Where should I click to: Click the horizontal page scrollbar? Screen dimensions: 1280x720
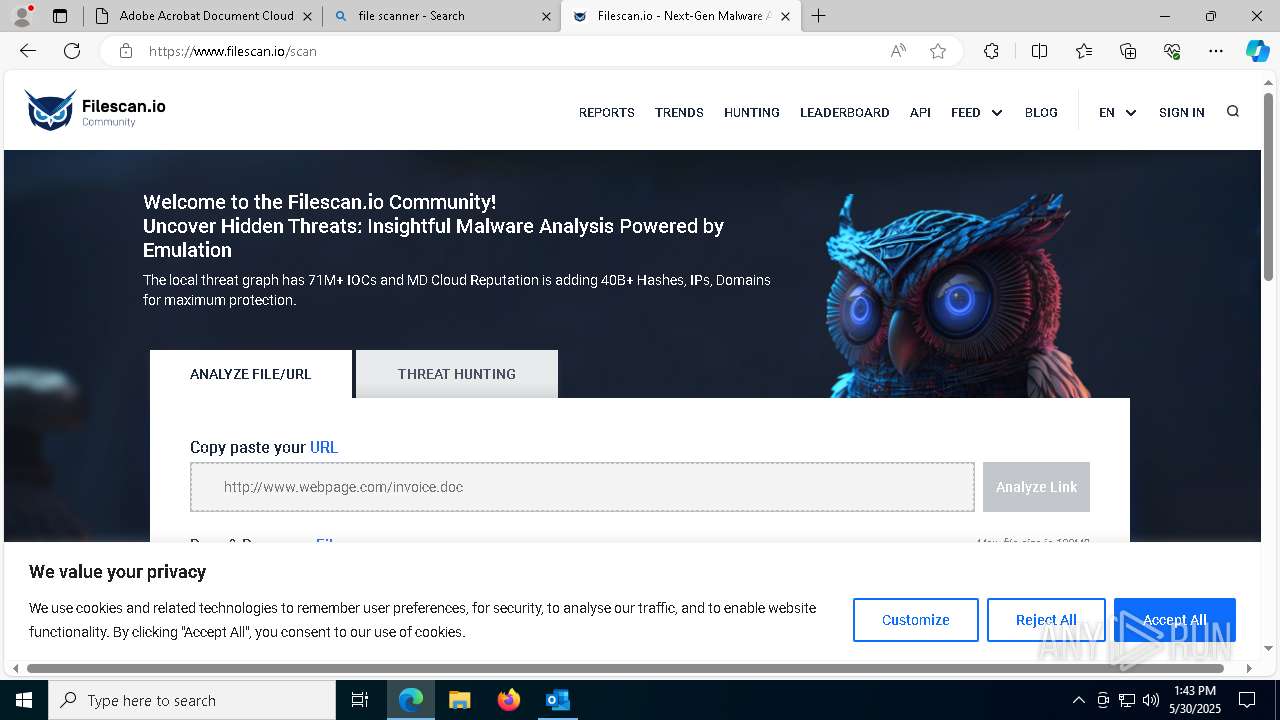[625, 668]
